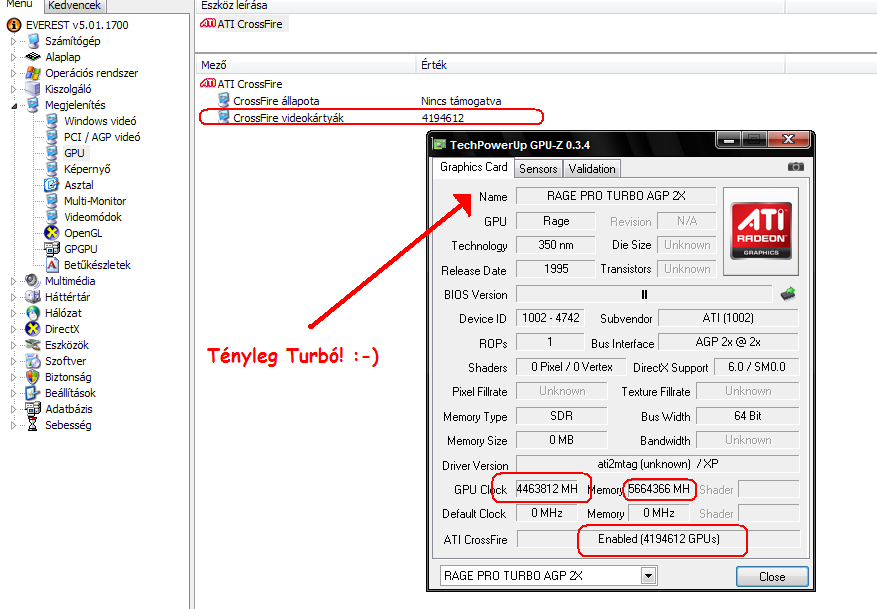Image resolution: width=877 pixels, height=609 pixels.
Task: Open the Betűkészletek fonts icon
Action: click(x=52, y=265)
